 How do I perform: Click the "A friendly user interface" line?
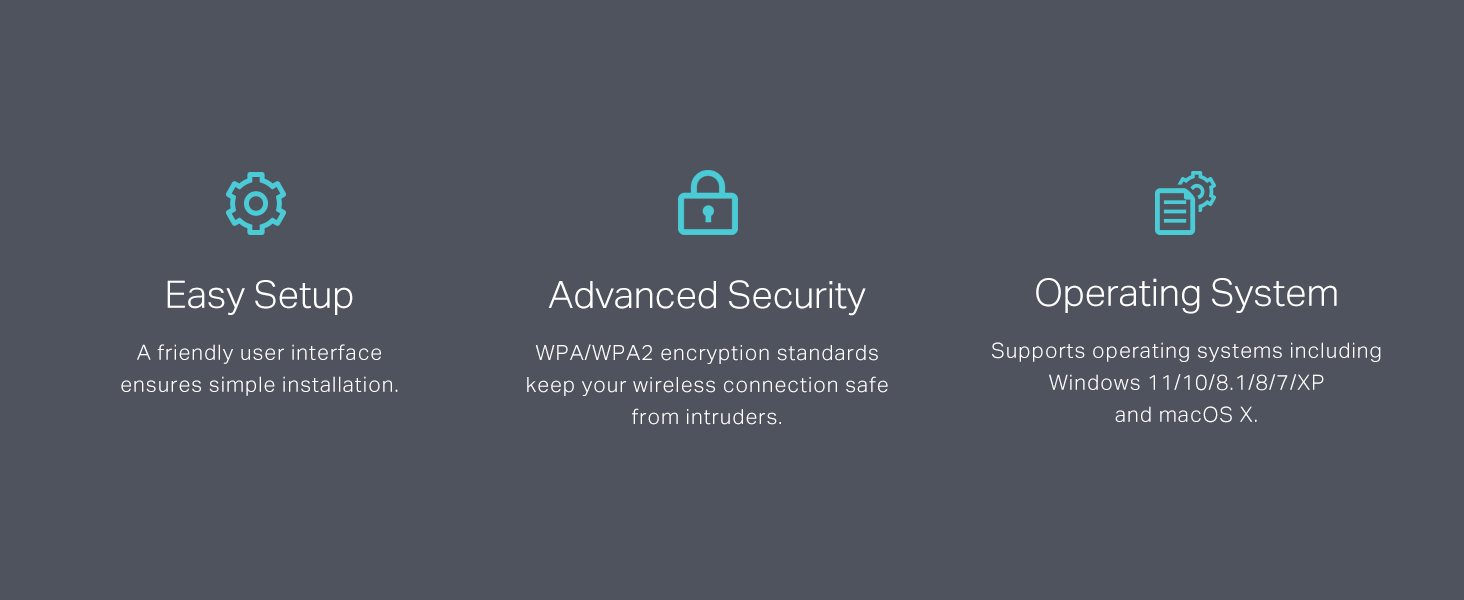click(x=259, y=353)
